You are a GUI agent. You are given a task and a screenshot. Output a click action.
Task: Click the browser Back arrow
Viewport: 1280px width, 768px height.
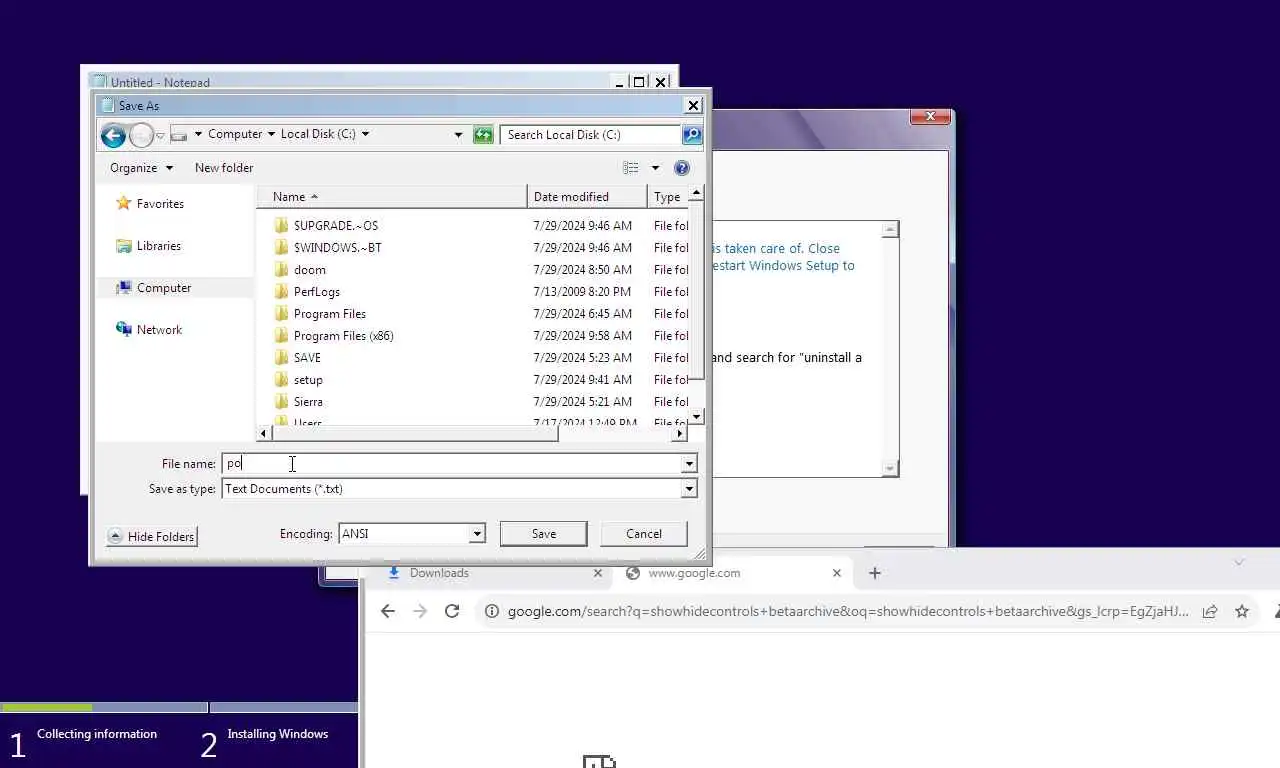click(x=388, y=611)
